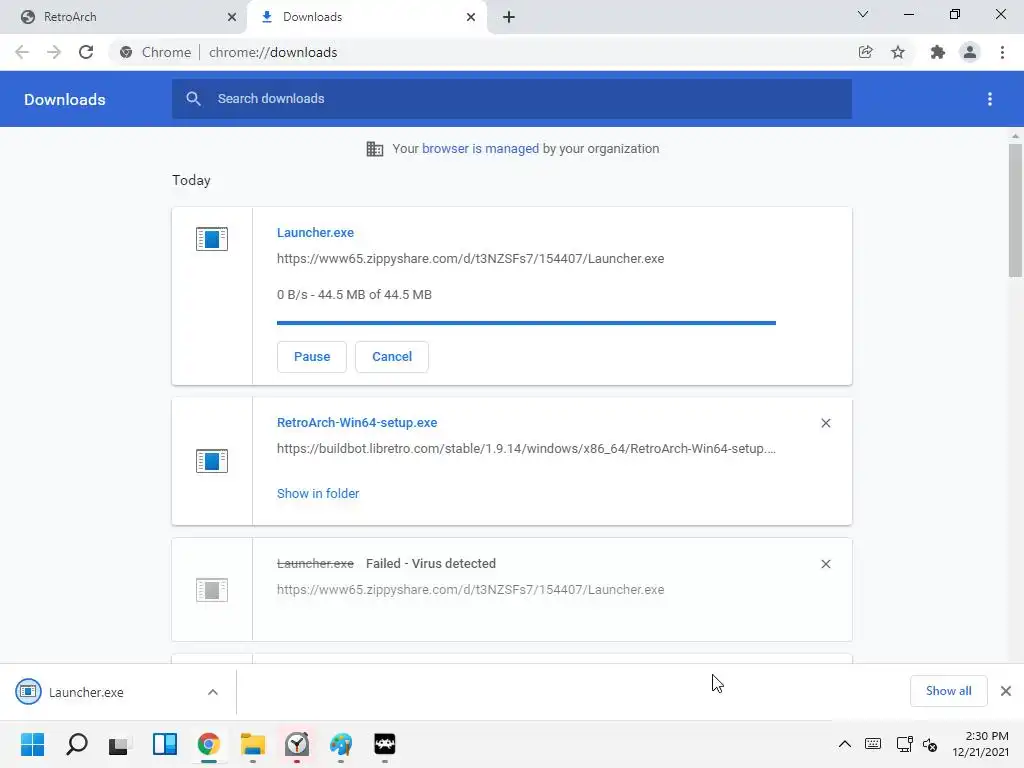Expand Launcher.exe options in download shelf
1024x768 pixels.
pyautogui.click(x=213, y=692)
